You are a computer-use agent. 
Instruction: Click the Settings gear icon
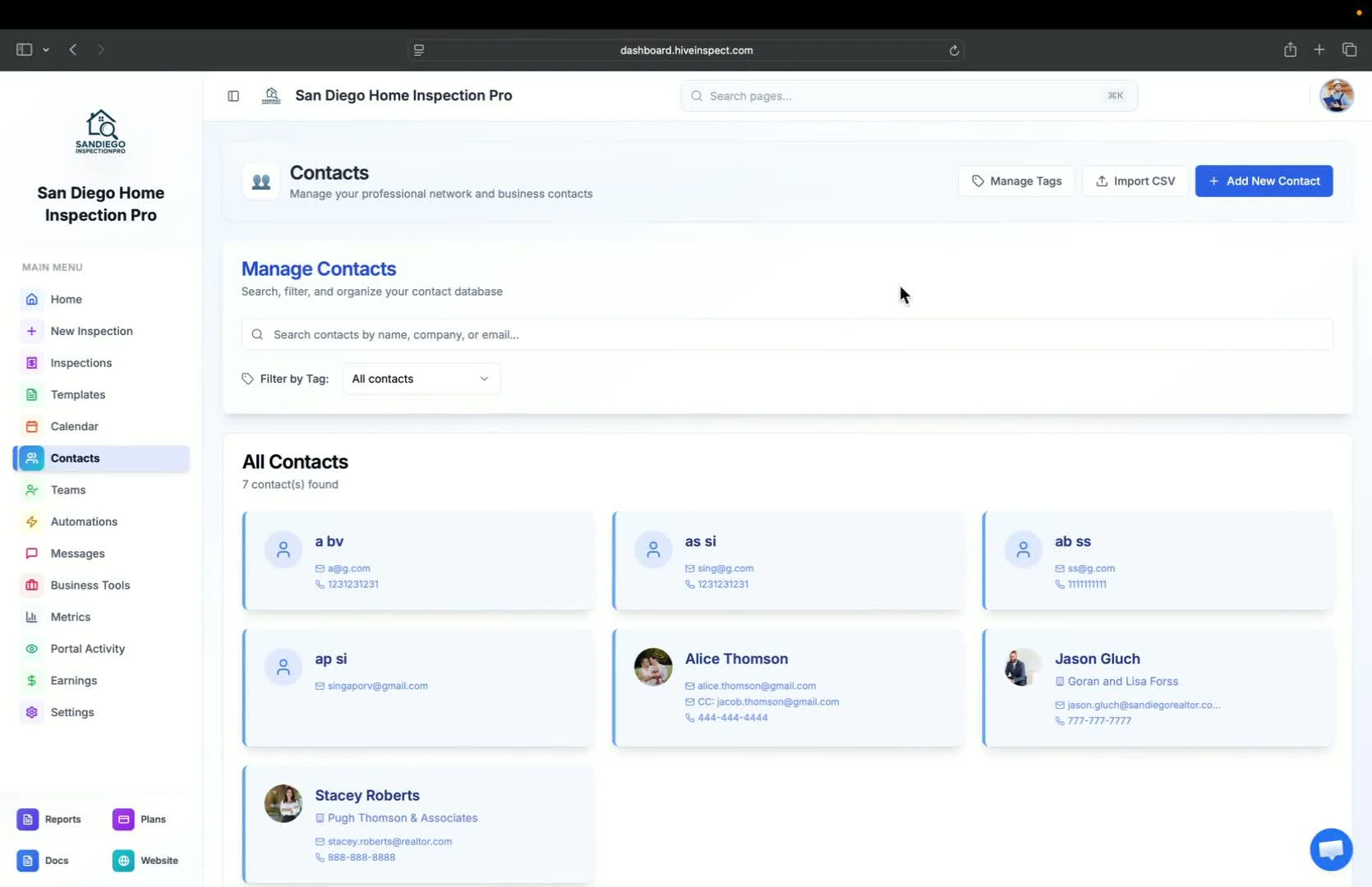click(31, 712)
